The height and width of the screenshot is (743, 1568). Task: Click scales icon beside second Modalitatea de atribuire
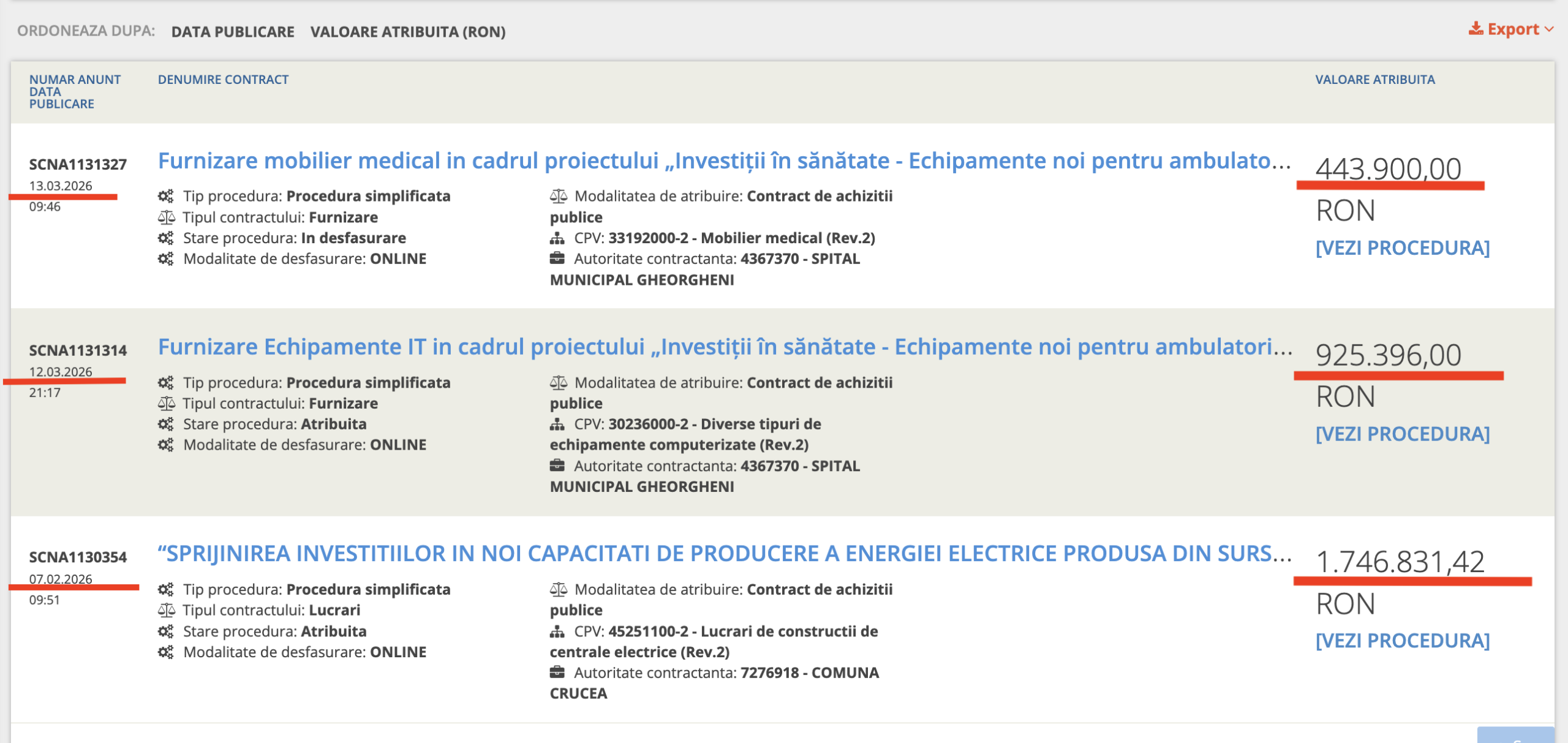click(558, 383)
